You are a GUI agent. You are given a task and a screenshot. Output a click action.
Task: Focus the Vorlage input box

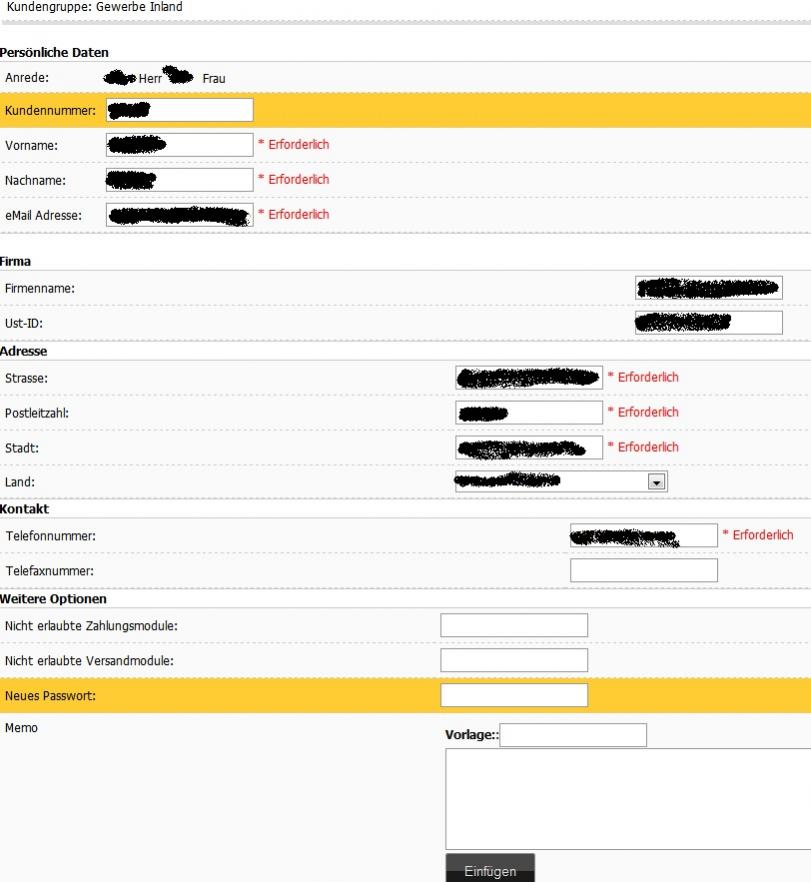(573, 735)
